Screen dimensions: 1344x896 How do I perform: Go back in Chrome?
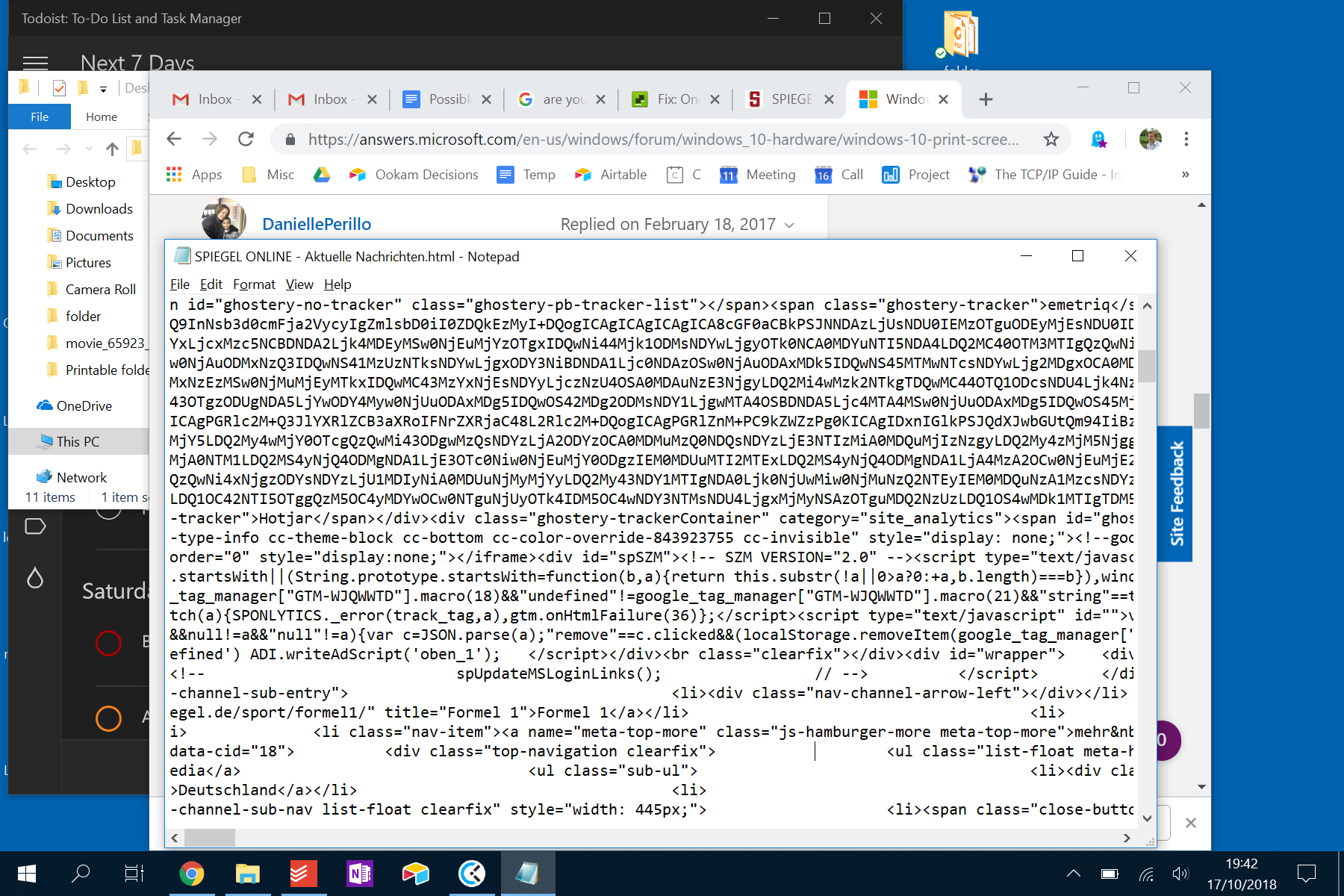click(174, 139)
